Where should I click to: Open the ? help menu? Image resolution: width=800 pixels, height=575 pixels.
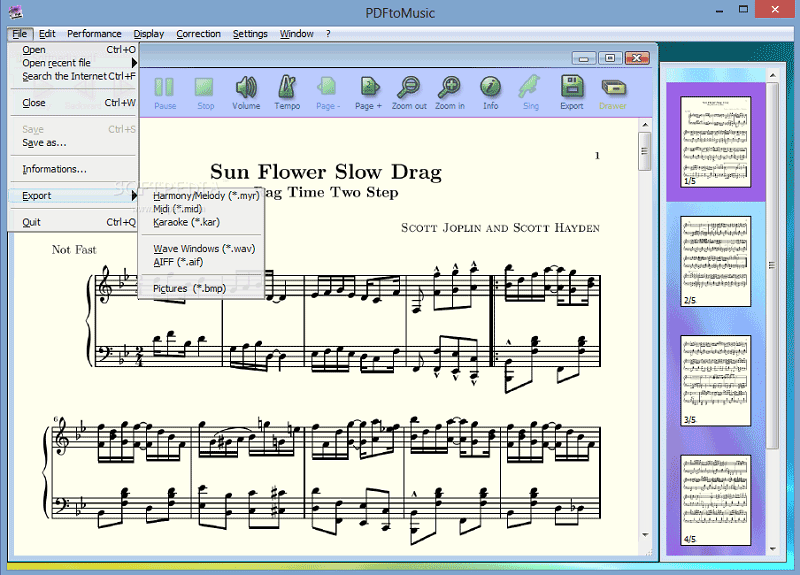[328, 34]
